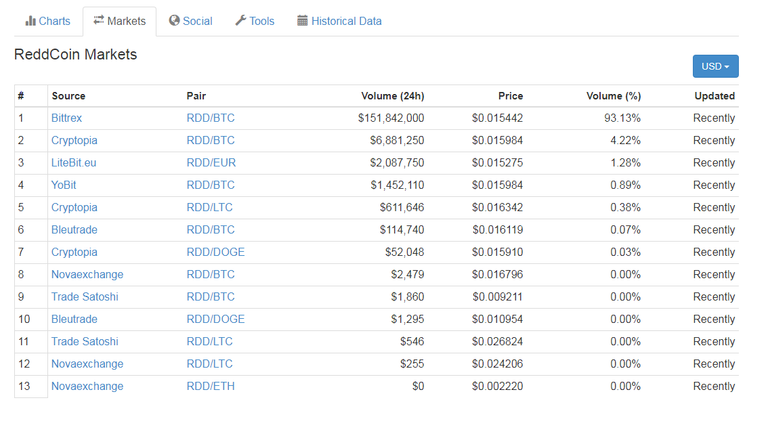This screenshot has height=423, width=768.
Task: Click the wrench icon beside Tools
Action: click(240, 21)
